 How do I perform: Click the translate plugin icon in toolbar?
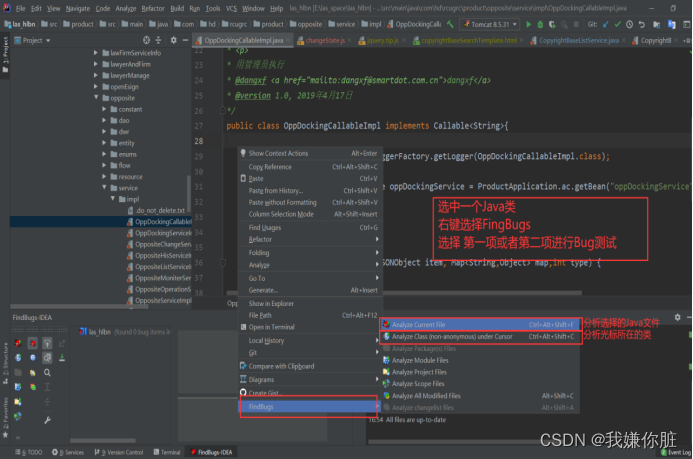(672, 24)
